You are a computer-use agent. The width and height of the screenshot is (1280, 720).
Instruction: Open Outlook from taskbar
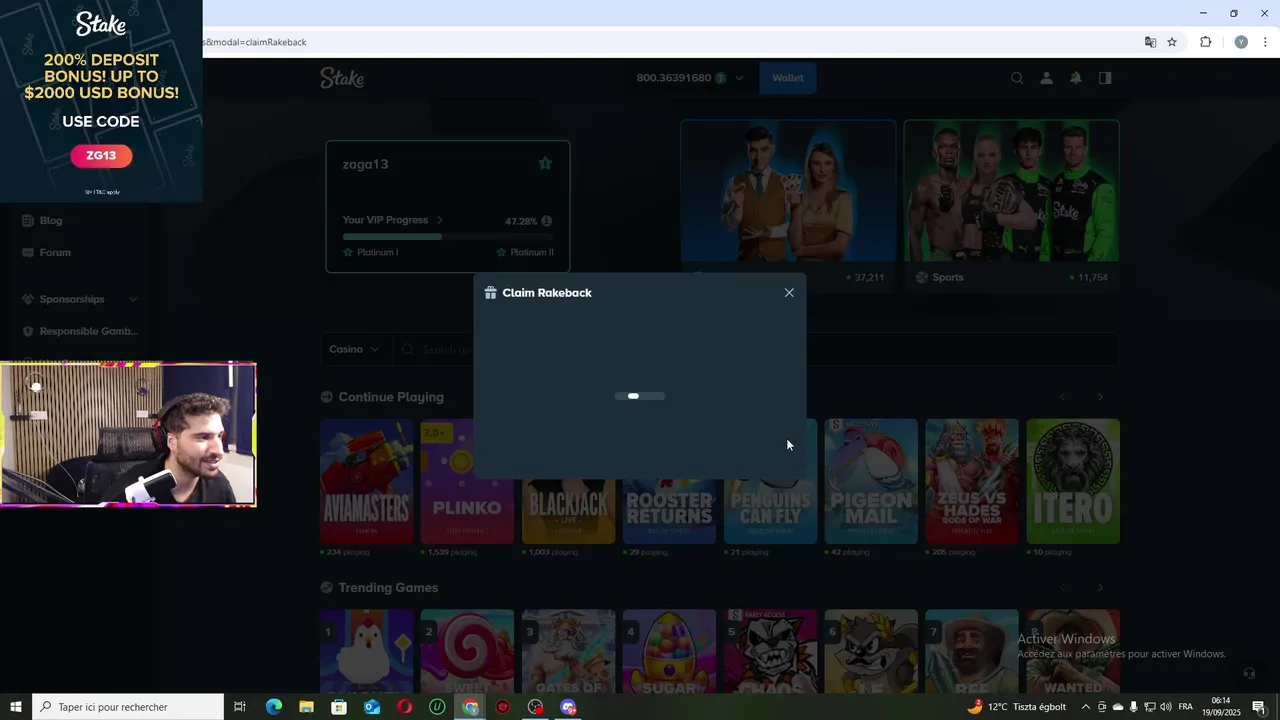point(372,707)
